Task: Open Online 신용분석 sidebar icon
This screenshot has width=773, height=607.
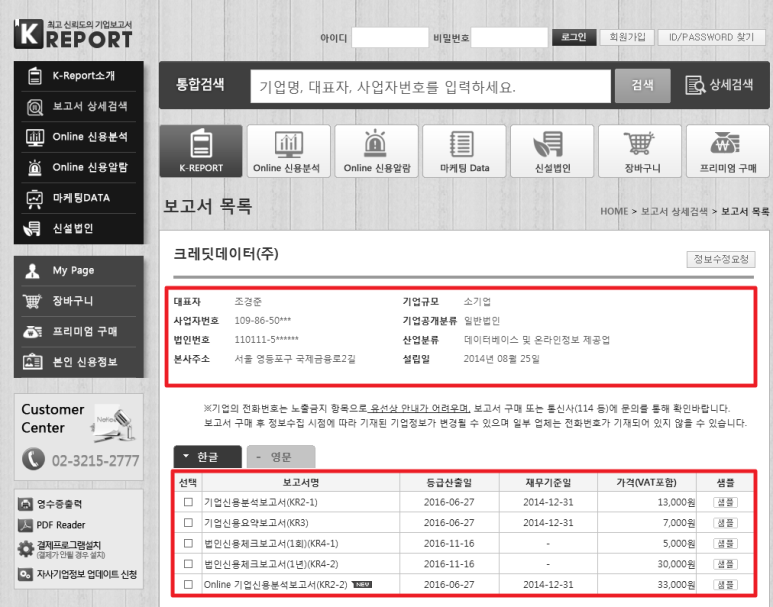Action: point(35,137)
